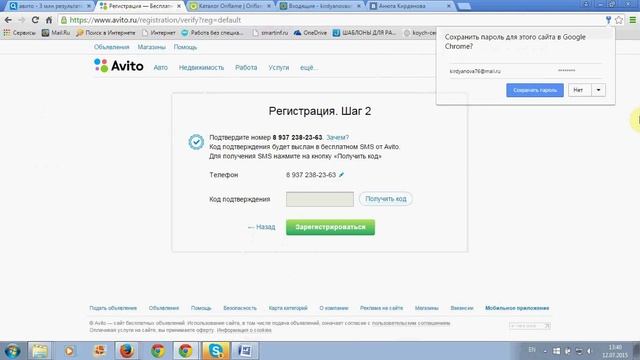Open the smartinf.ru bookmark
Image resolution: width=640 pixels, height=360 pixels.
click(270, 33)
